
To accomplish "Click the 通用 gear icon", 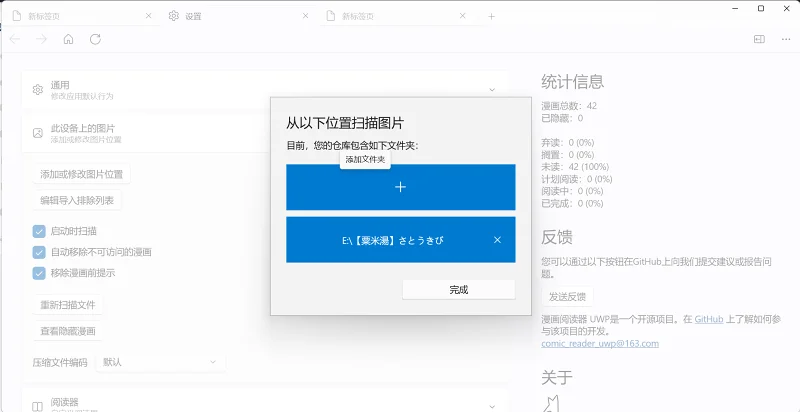I will (x=38, y=90).
